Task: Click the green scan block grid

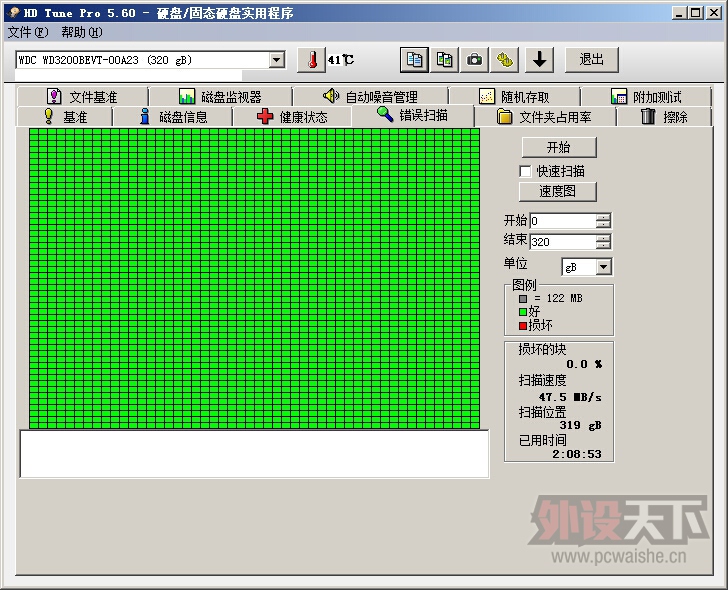Action: 254,279
